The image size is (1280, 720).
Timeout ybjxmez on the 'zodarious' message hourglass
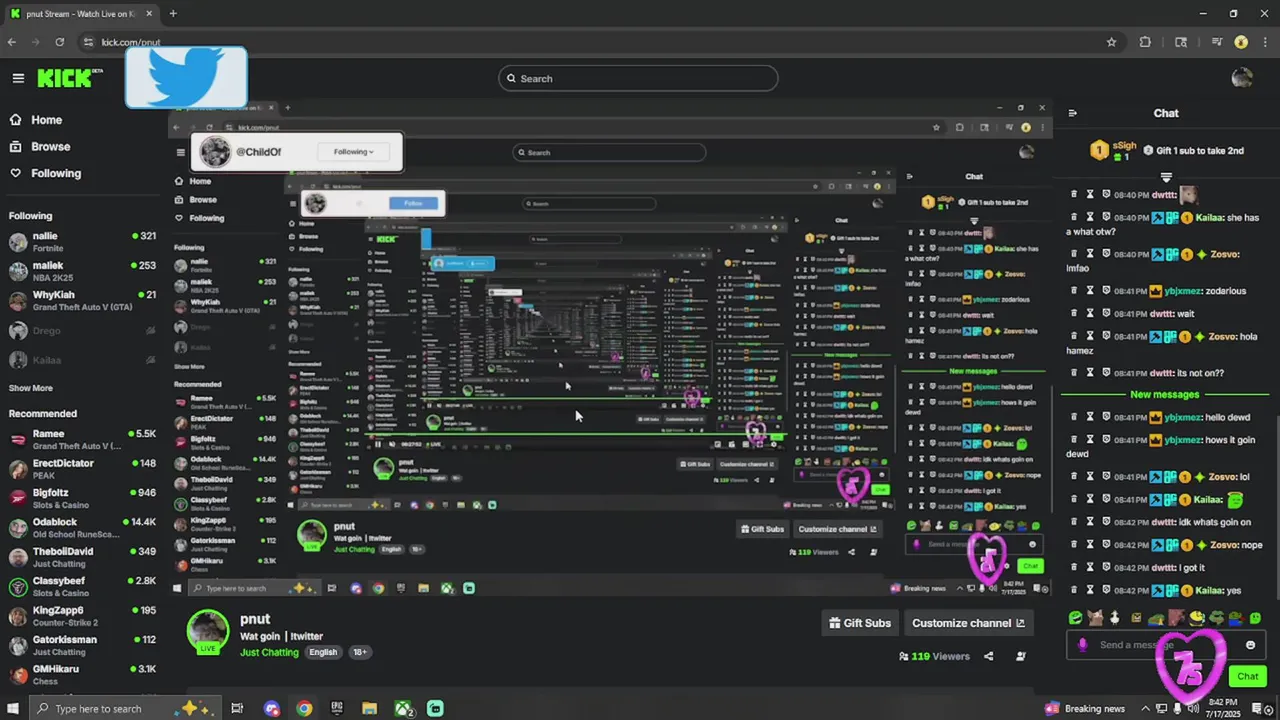(x=1091, y=291)
